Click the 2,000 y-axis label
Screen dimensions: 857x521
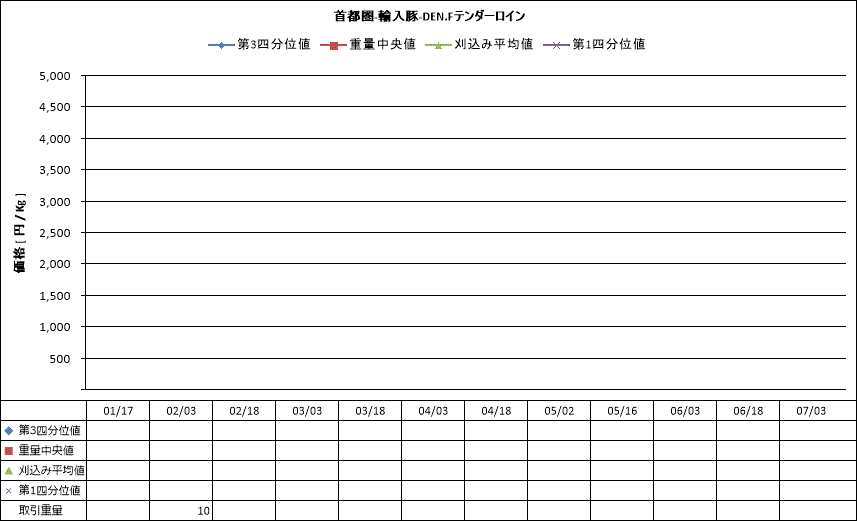tap(55, 264)
